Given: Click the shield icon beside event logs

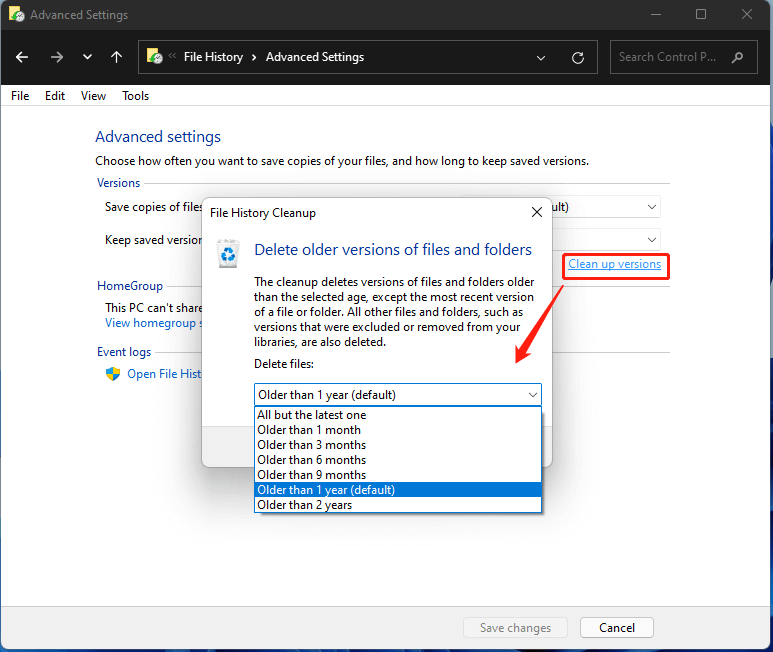Looking at the screenshot, I should tap(113, 374).
